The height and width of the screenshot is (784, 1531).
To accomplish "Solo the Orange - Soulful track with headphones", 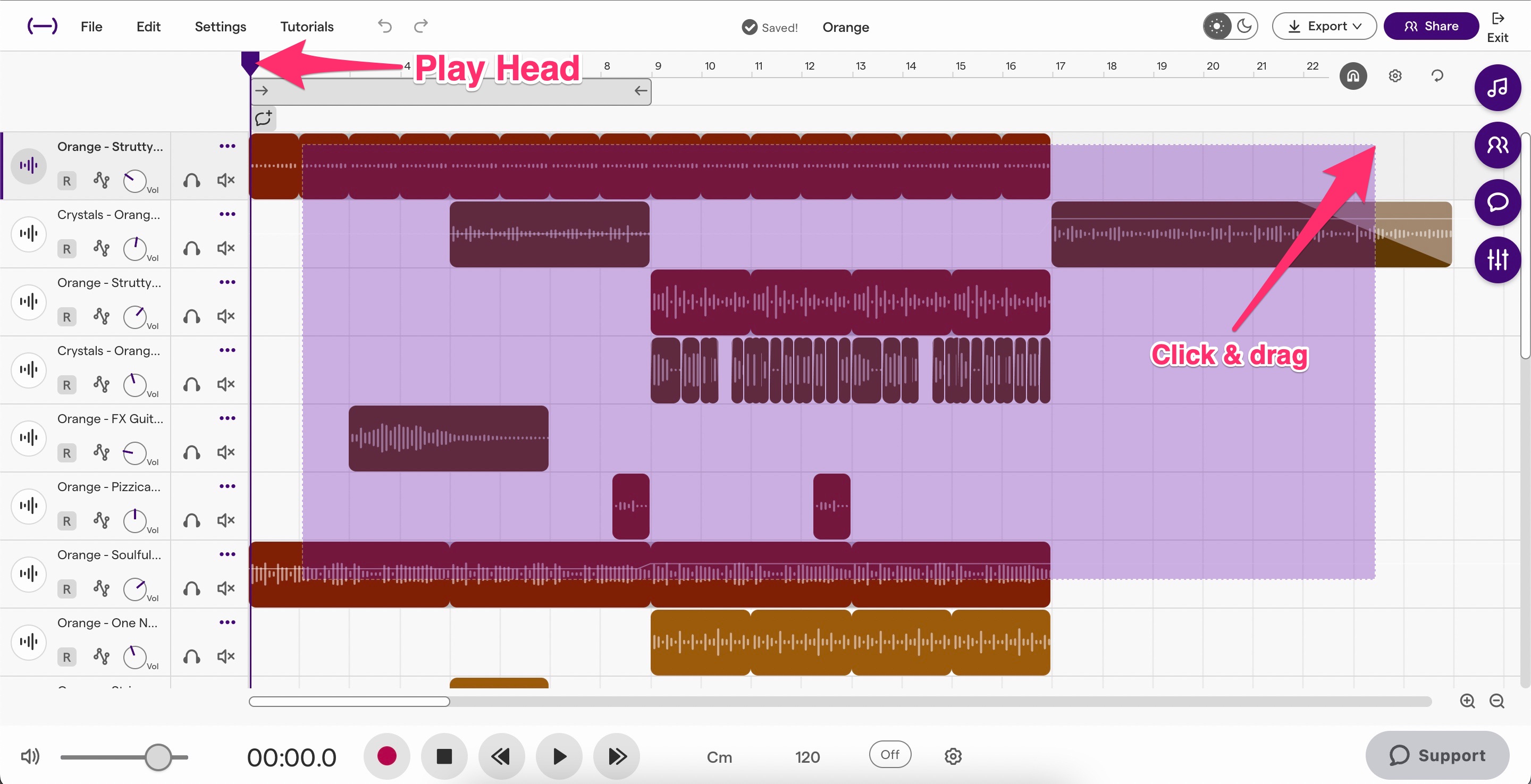I will pos(191,588).
